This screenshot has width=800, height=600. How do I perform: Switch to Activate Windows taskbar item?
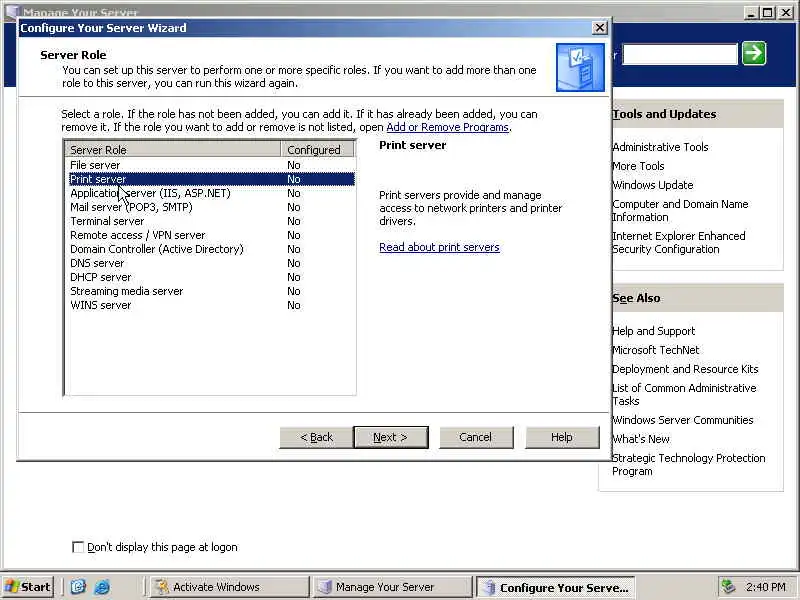click(229, 587)
